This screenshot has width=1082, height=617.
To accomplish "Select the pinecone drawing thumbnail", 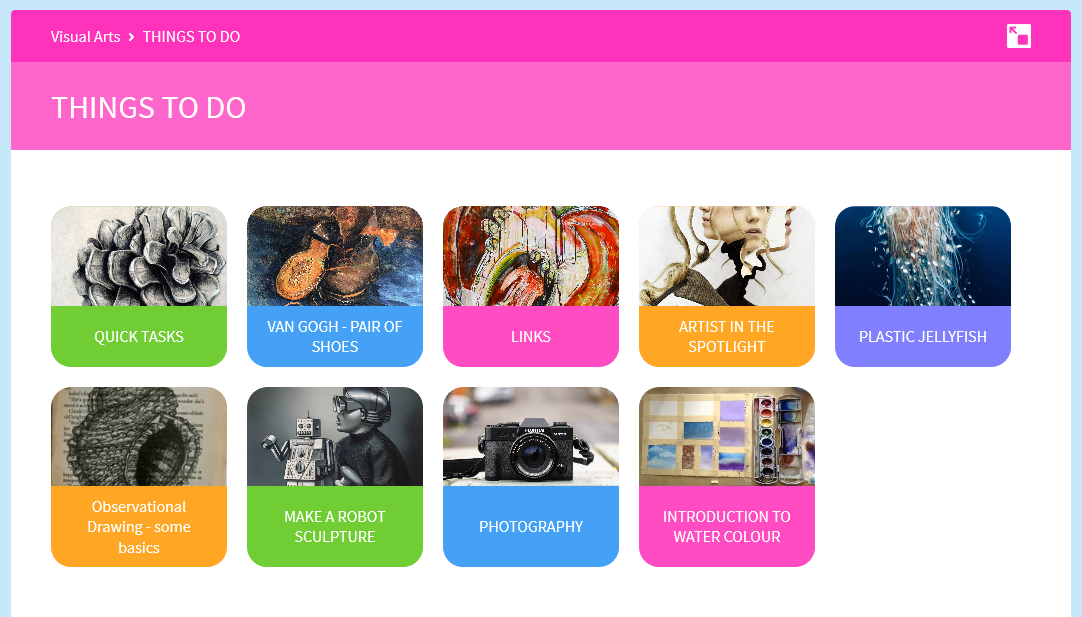I will click(139, 256).
